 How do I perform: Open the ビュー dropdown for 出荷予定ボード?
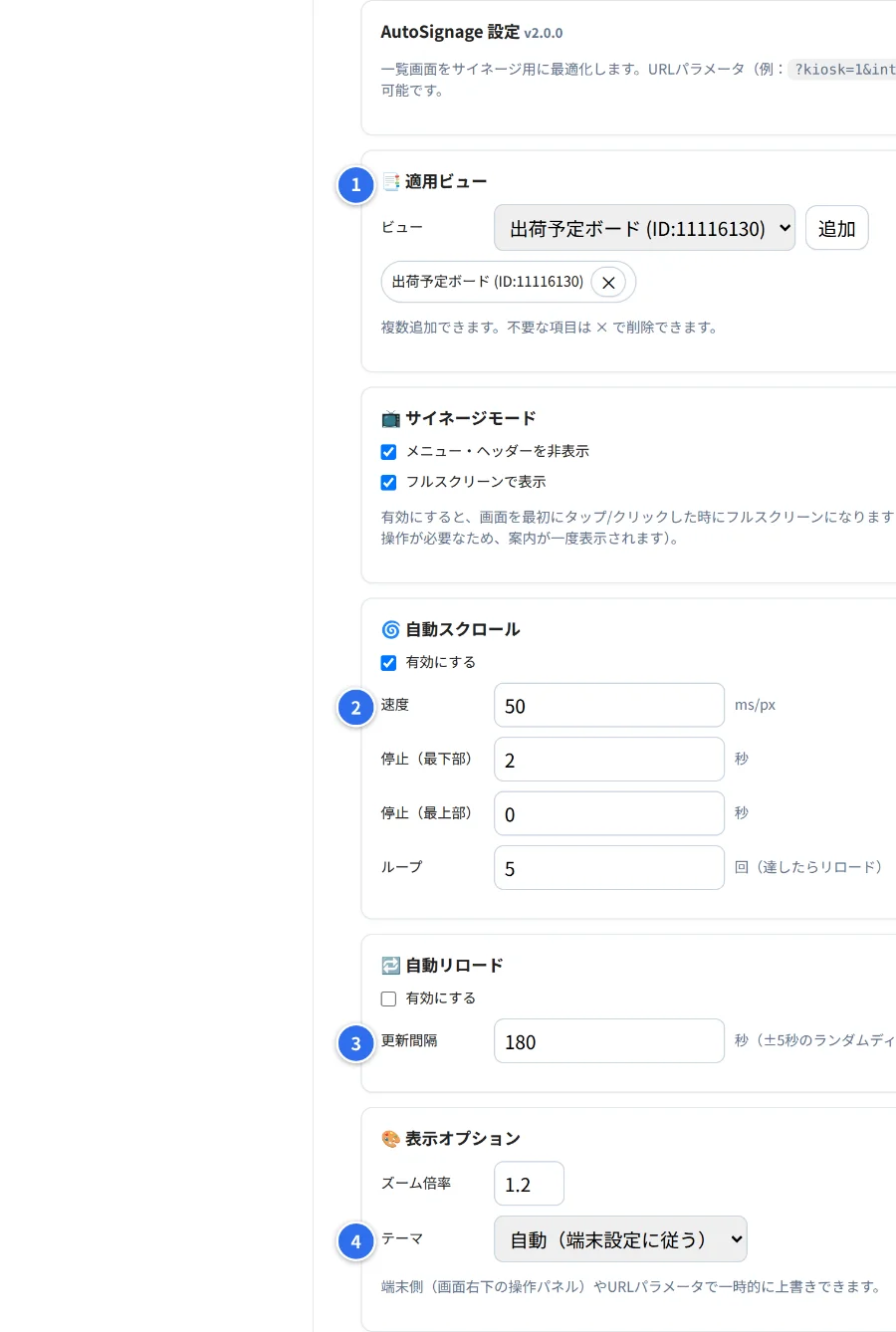[x=644, y=228]
